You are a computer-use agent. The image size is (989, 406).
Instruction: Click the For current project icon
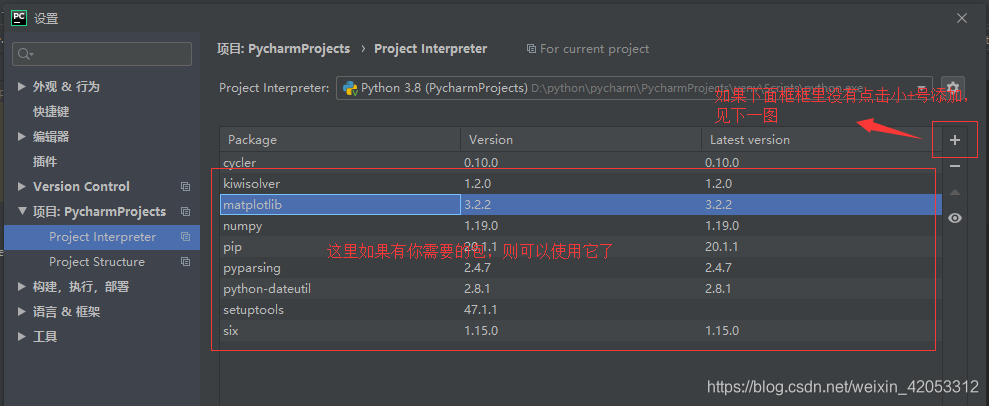(x=532, y=49)
